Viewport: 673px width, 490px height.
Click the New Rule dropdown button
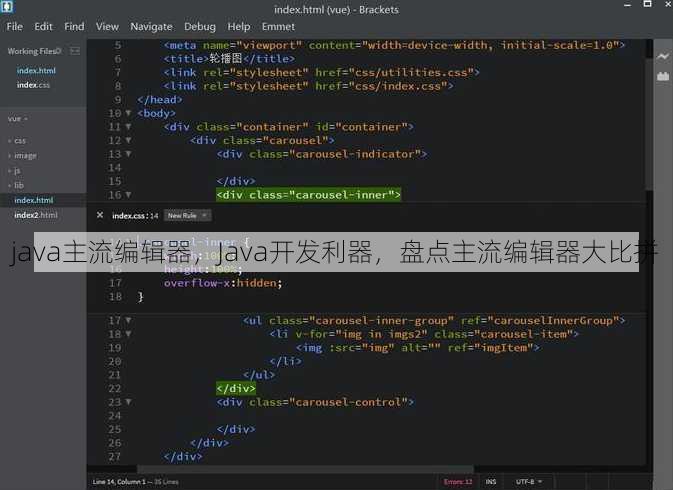click(x=187, y=215)
